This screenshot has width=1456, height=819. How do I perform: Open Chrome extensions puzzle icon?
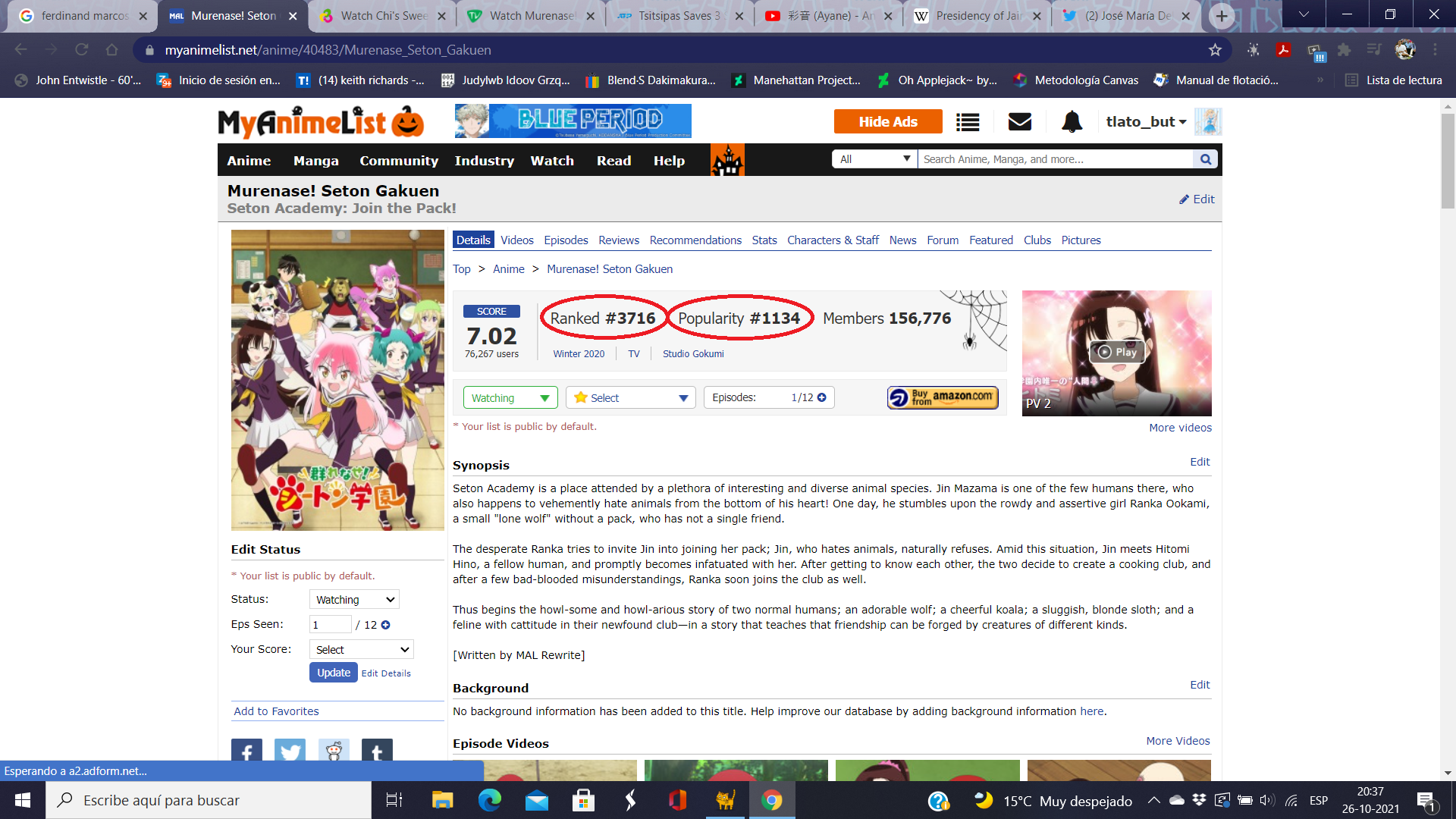pos(1345,50)
